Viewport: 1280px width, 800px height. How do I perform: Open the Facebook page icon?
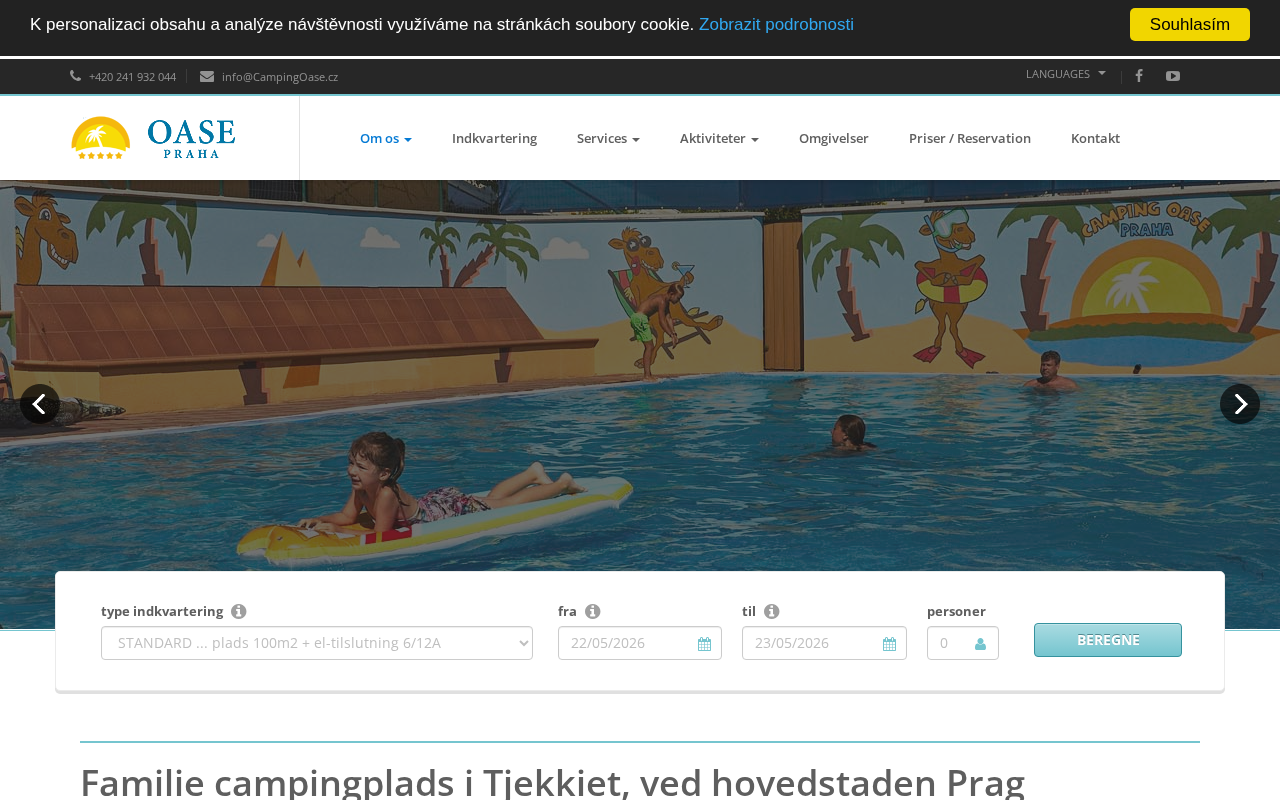pos(1138,76)
